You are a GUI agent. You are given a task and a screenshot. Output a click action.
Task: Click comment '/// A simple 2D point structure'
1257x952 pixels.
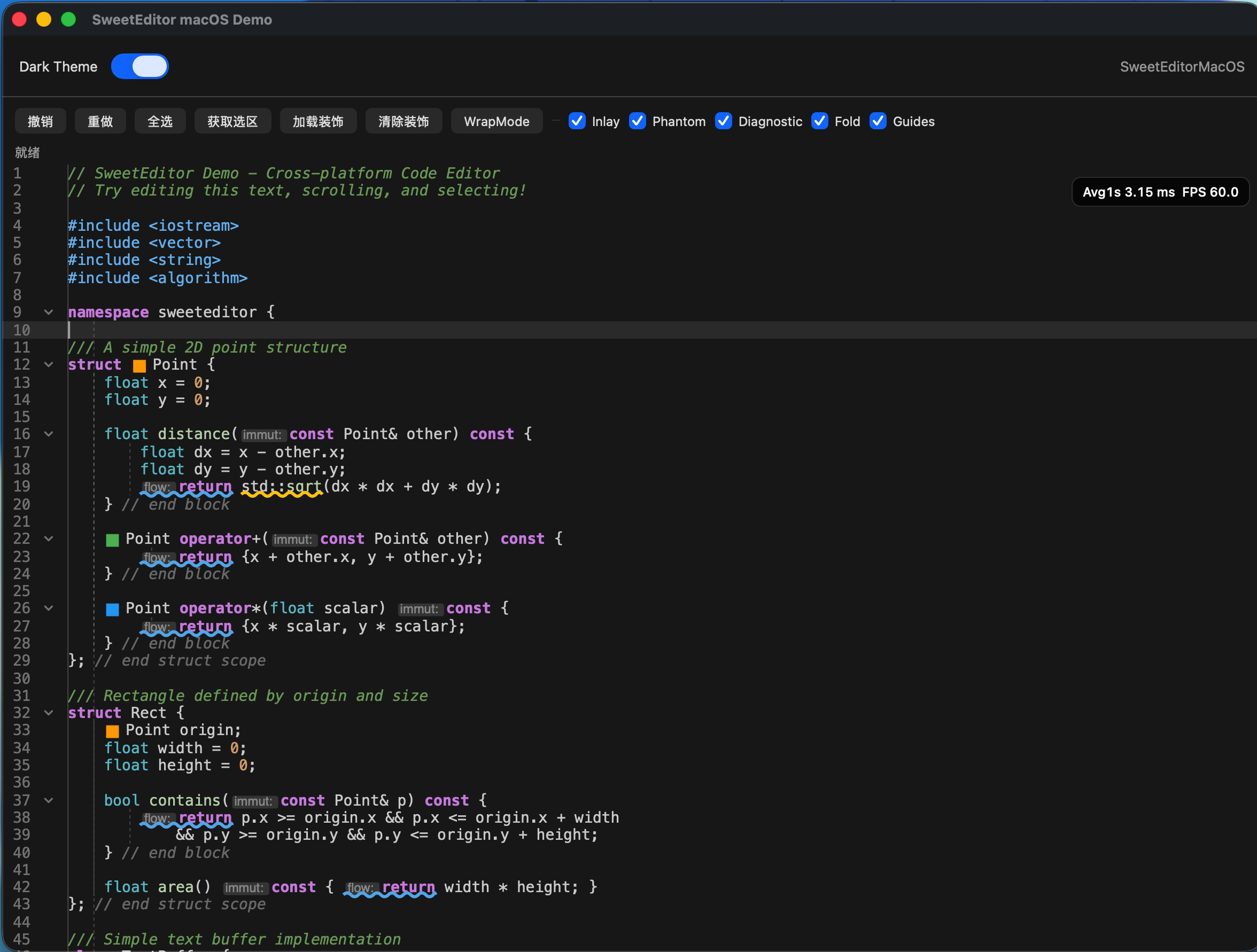(207, 347)
